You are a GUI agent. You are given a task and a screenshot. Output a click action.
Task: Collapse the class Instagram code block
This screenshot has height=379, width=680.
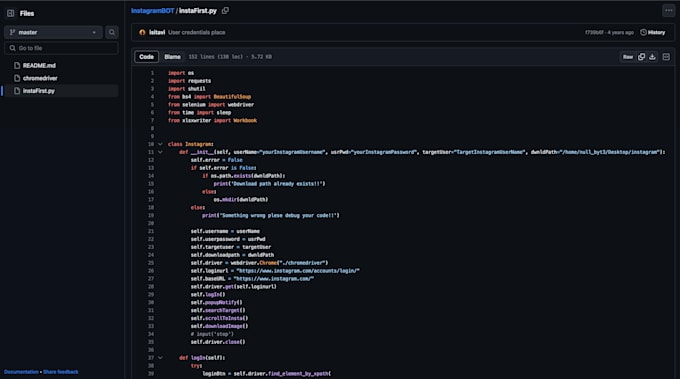pos(160,144)
